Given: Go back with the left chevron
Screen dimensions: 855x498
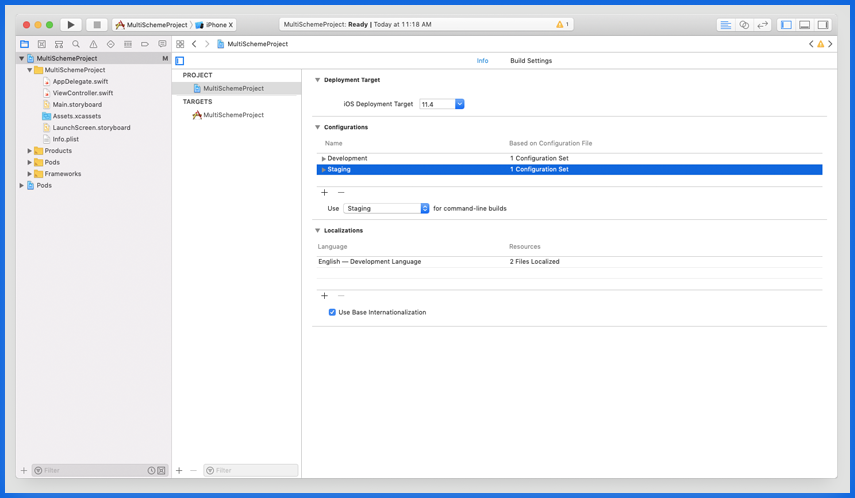Looking at the screenshot, I should point(194,44).
